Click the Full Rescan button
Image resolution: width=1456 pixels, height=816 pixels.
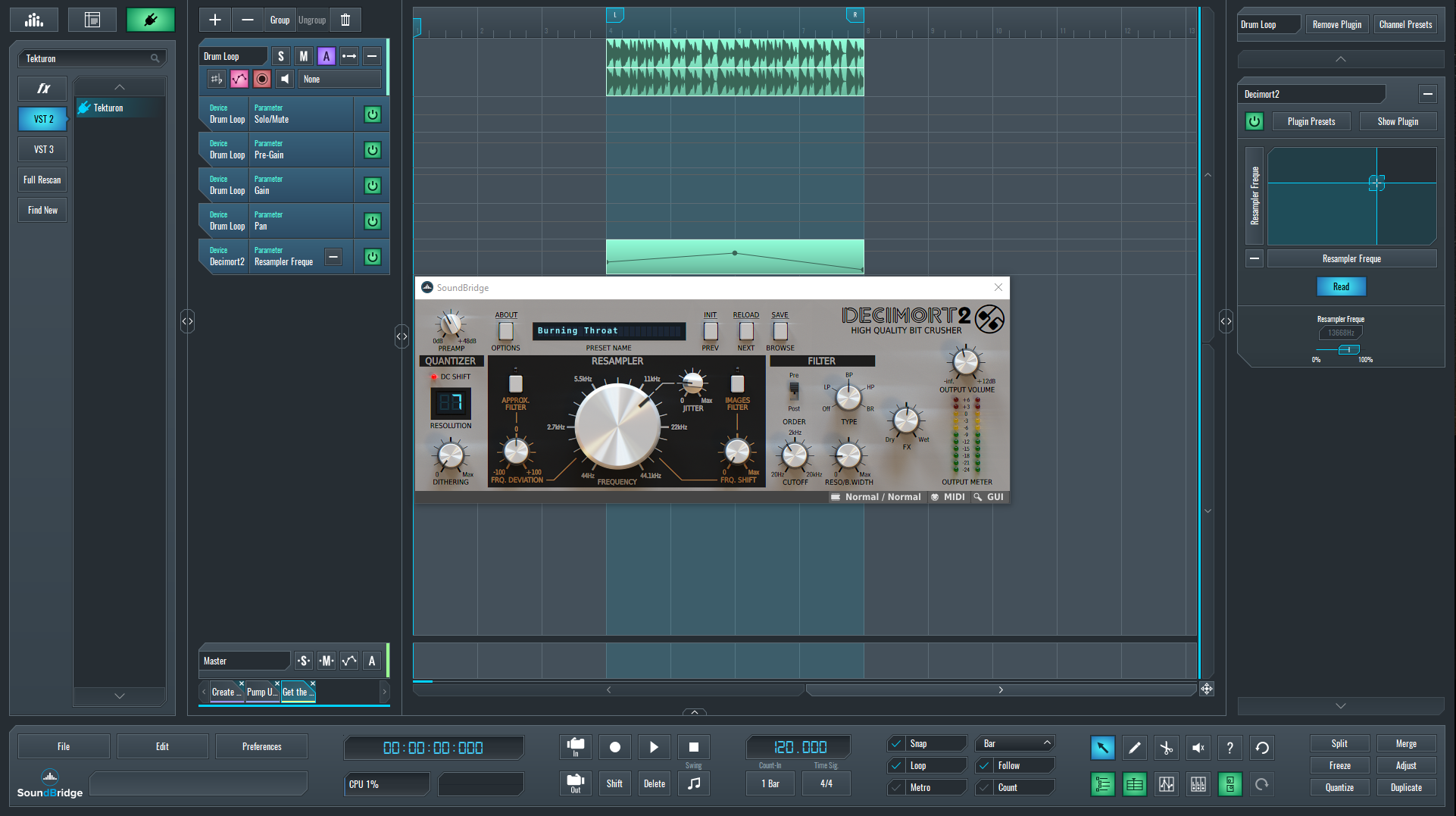[42, 180]
